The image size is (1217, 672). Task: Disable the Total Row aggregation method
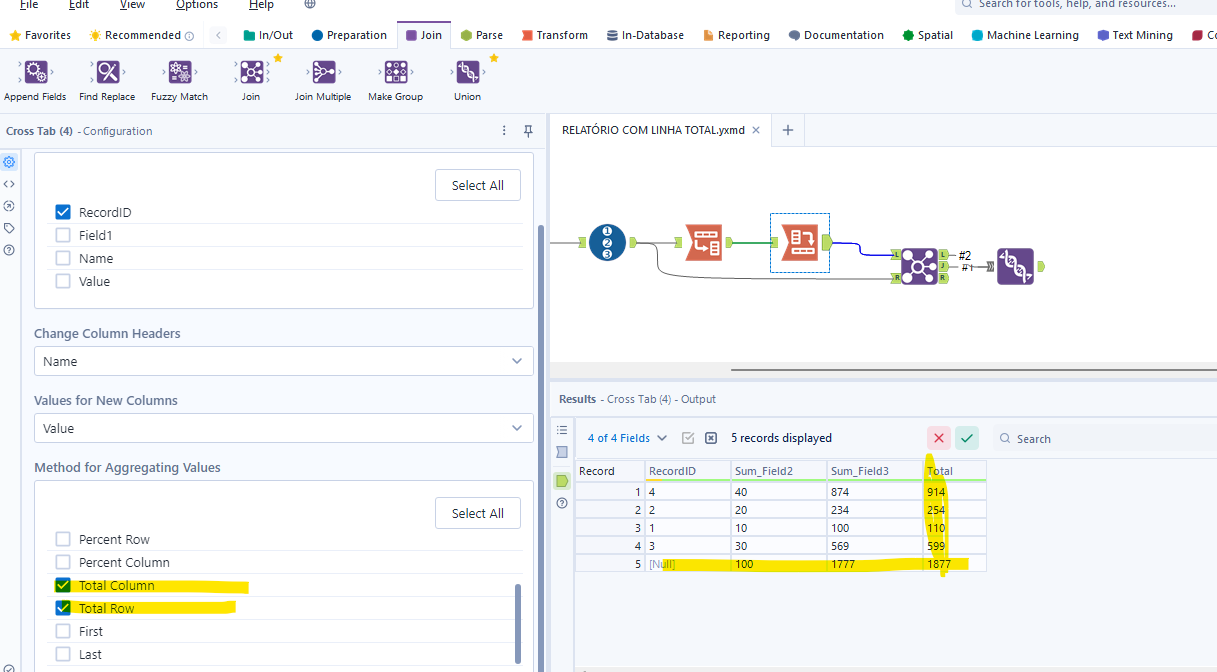(62, 608)
